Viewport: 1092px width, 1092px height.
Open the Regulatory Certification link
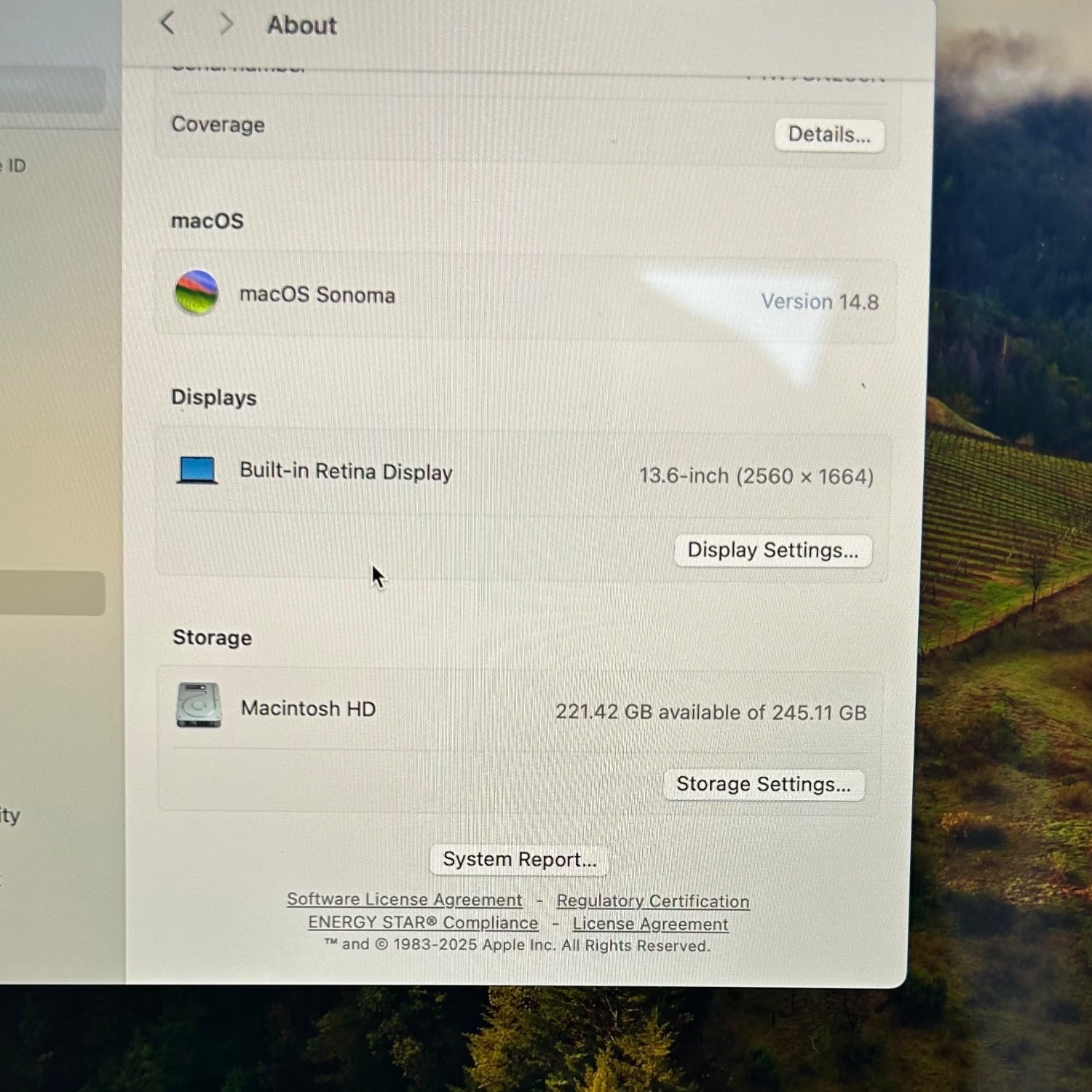(x=652, y=901)
